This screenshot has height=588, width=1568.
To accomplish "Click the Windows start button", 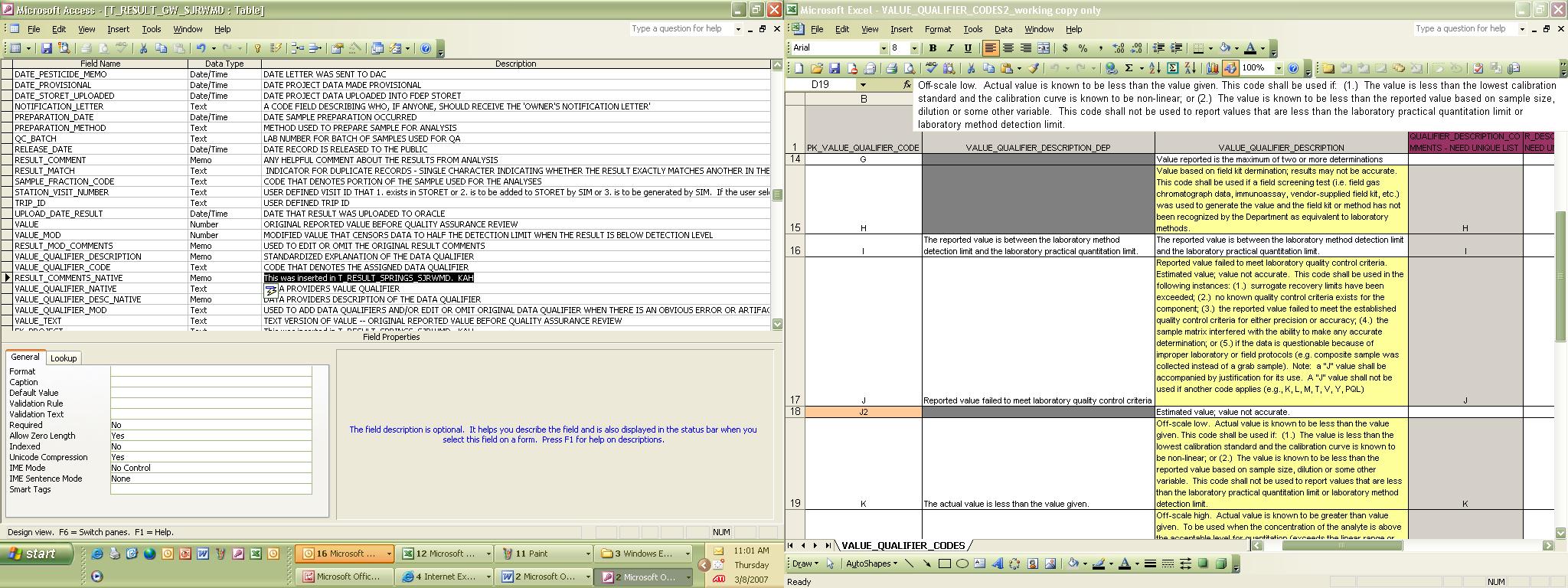I will pyautogui.click(x=37, y=554).
